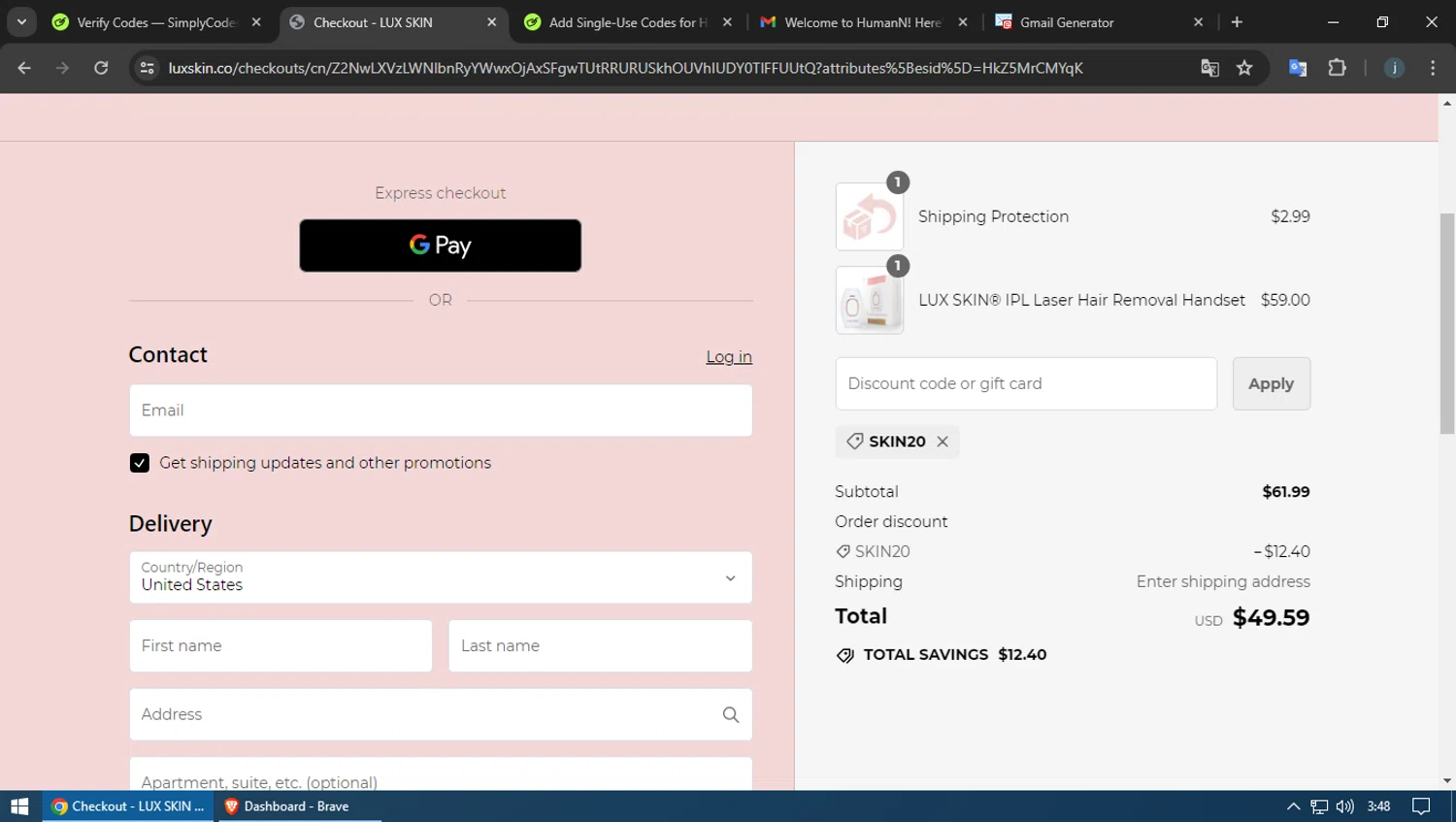This screenshot has height=822, width=1456.
Task: View site information icon in address bar
Action: tap(147, 68)
